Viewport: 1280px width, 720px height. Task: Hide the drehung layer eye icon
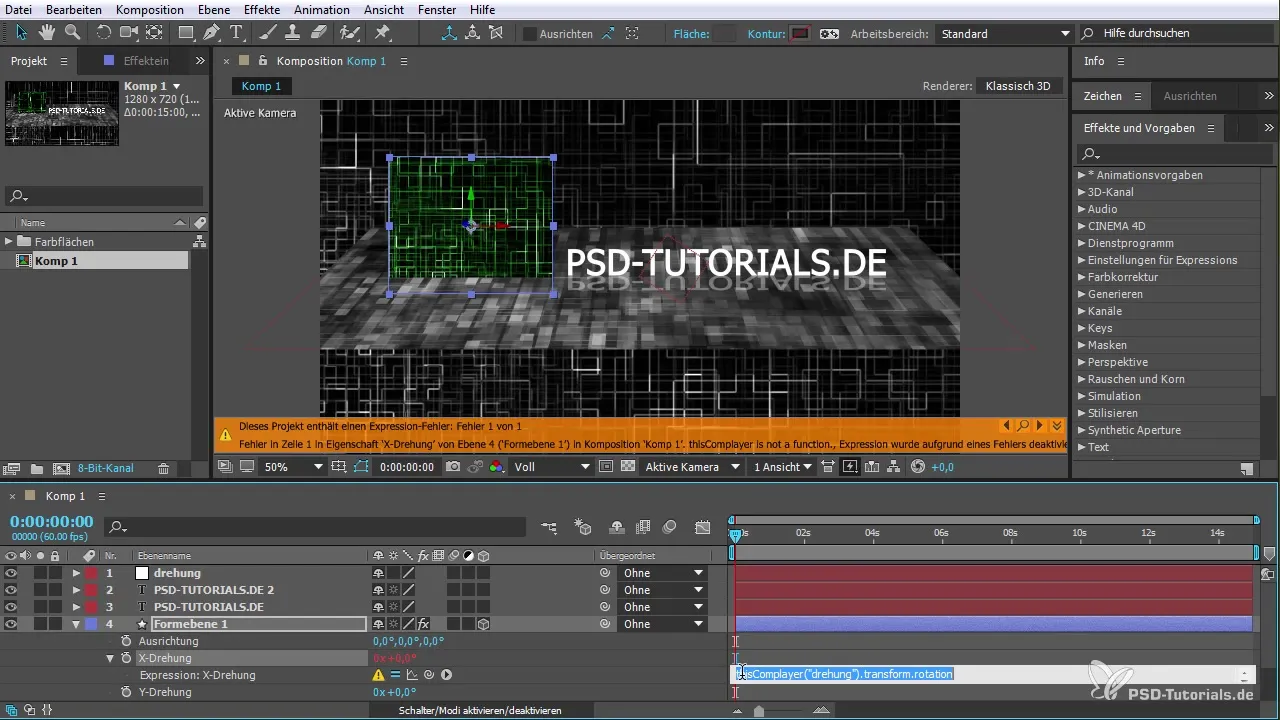[x=11, y=573]
